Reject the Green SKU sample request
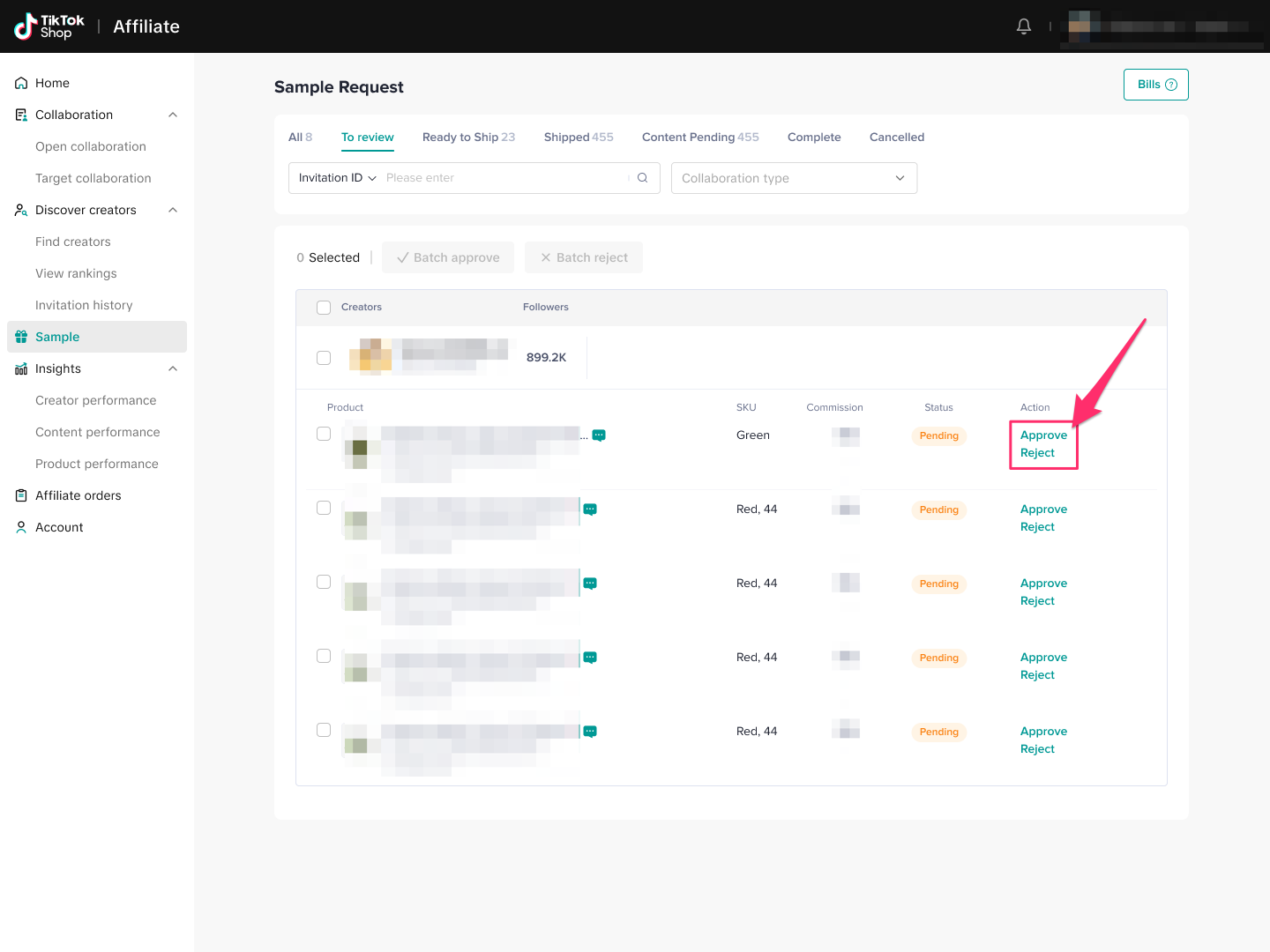This screenshot has width=1270, height=952. tap(1037, 453)
